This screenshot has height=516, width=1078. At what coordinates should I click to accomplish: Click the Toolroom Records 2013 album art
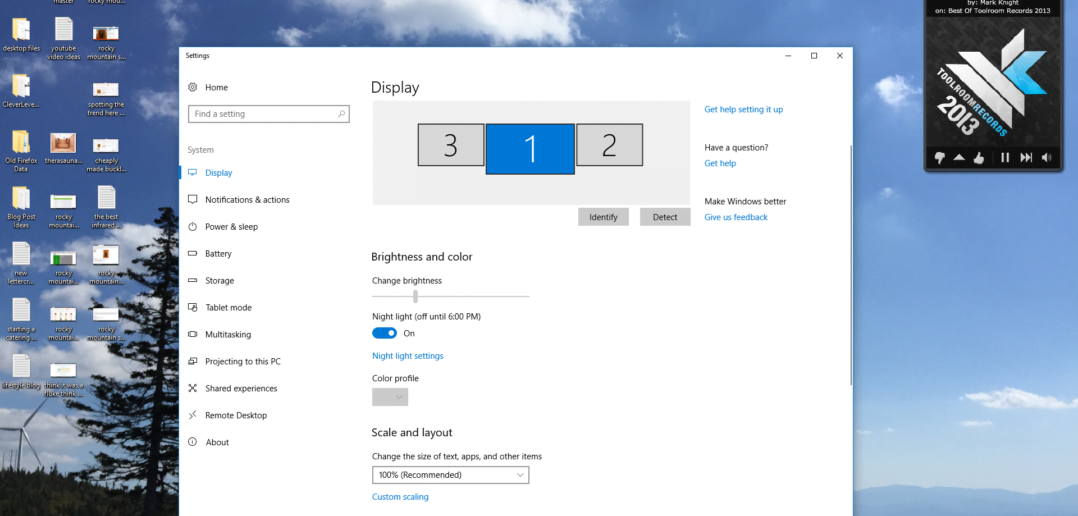pyautogui.click(x=994, y=82)
